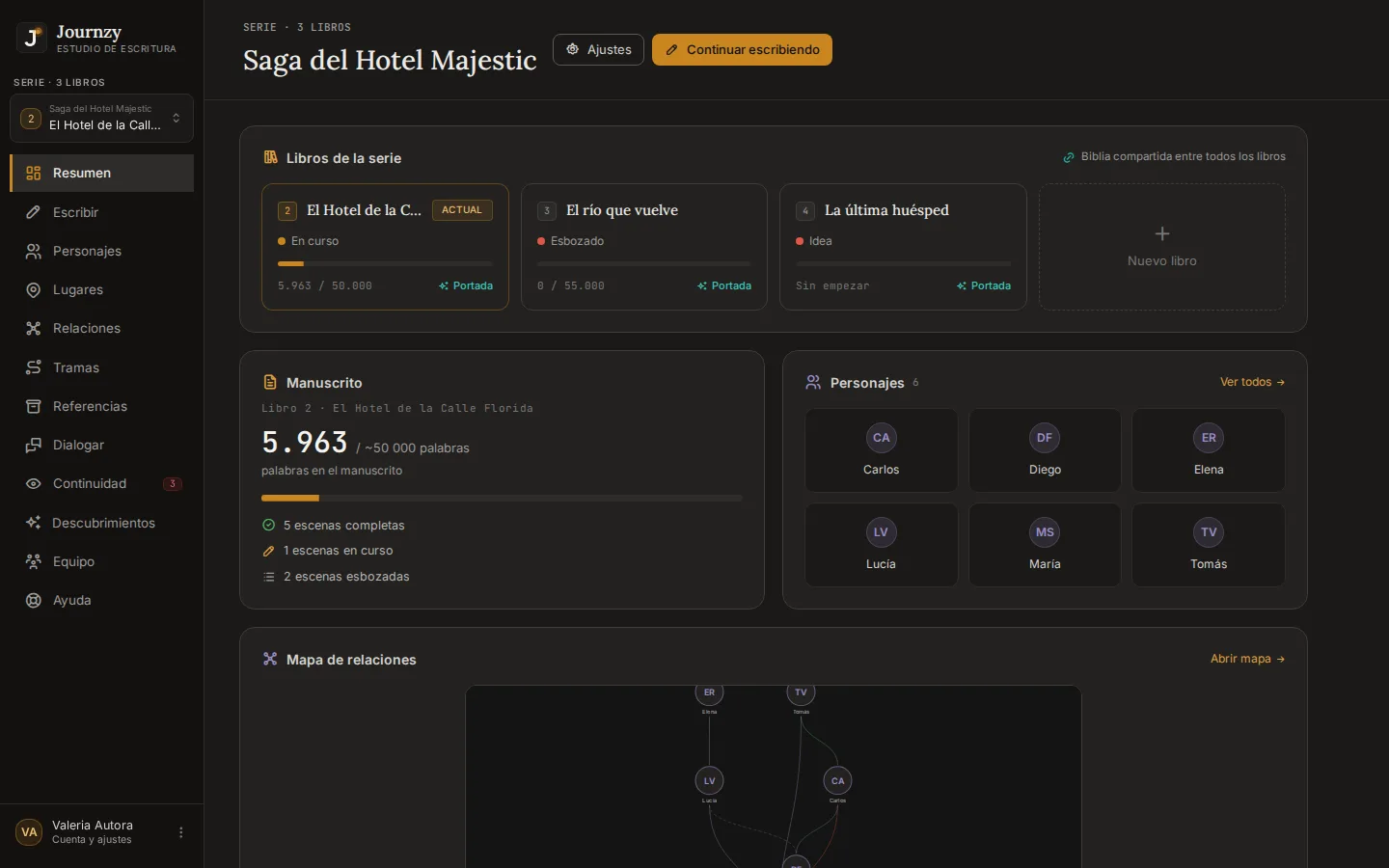Click the Continuidad badge showing 3
The width and height of the screenshot is (1389, 868).
click(173, 484)
